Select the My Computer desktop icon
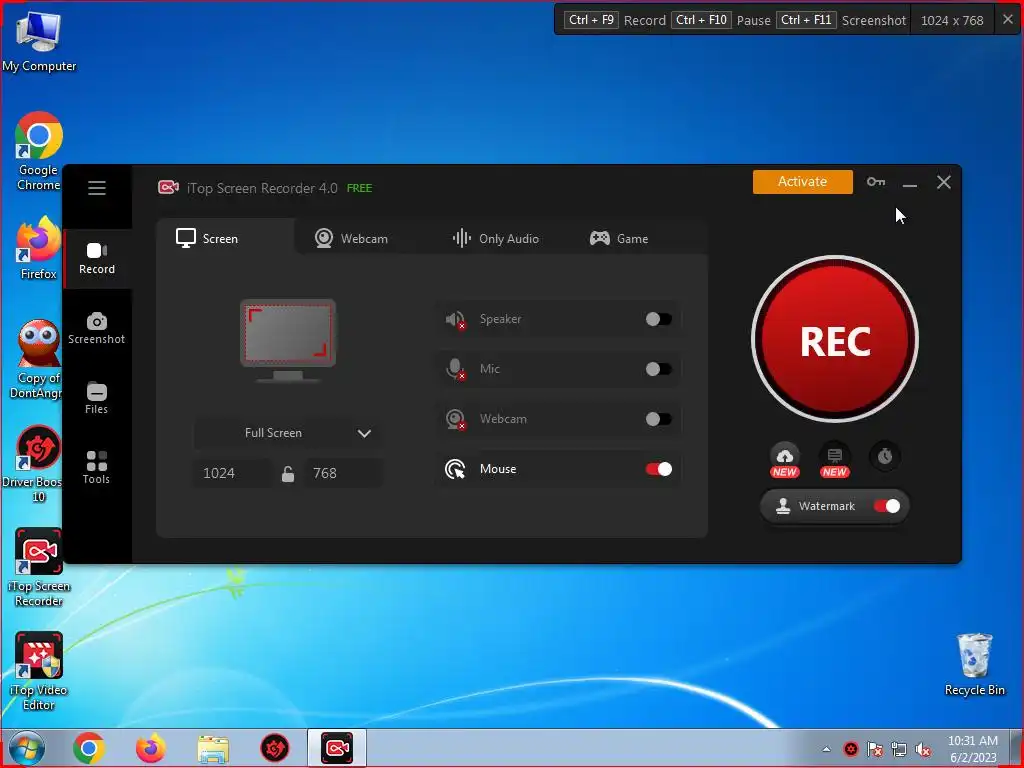 click(39, 42)
